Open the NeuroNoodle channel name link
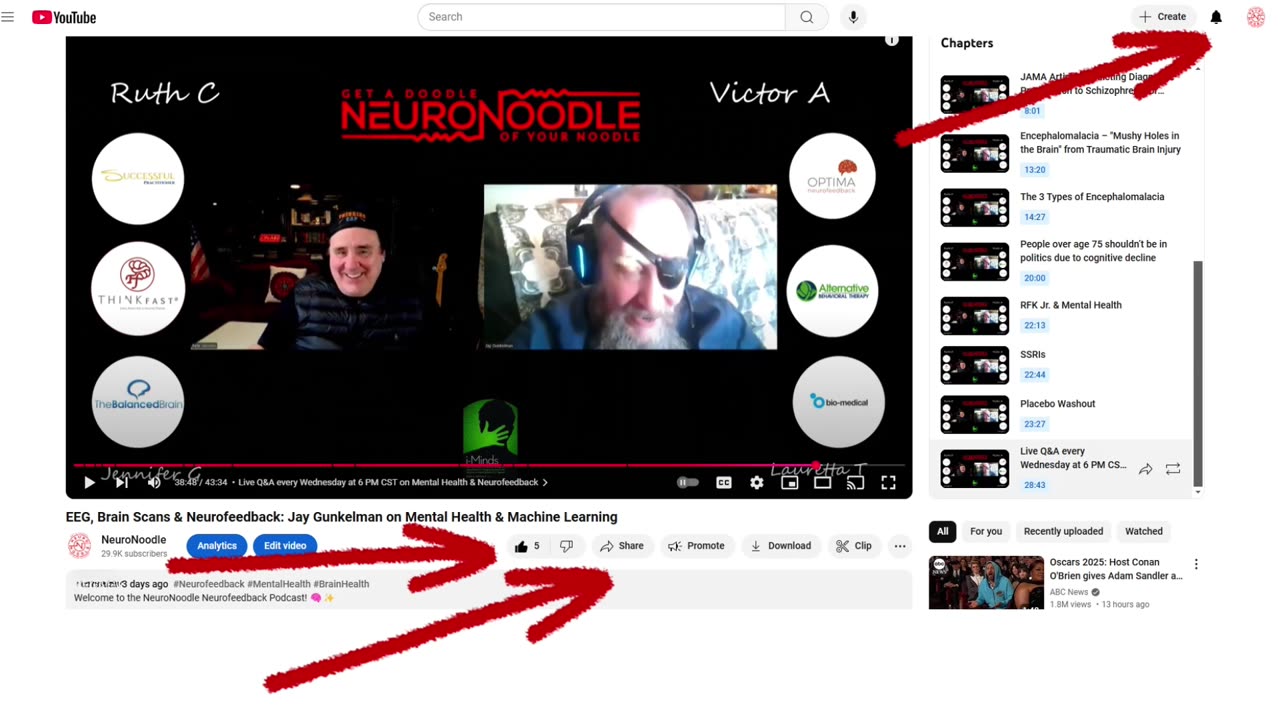1280x720 pixels. coord(133,540)
